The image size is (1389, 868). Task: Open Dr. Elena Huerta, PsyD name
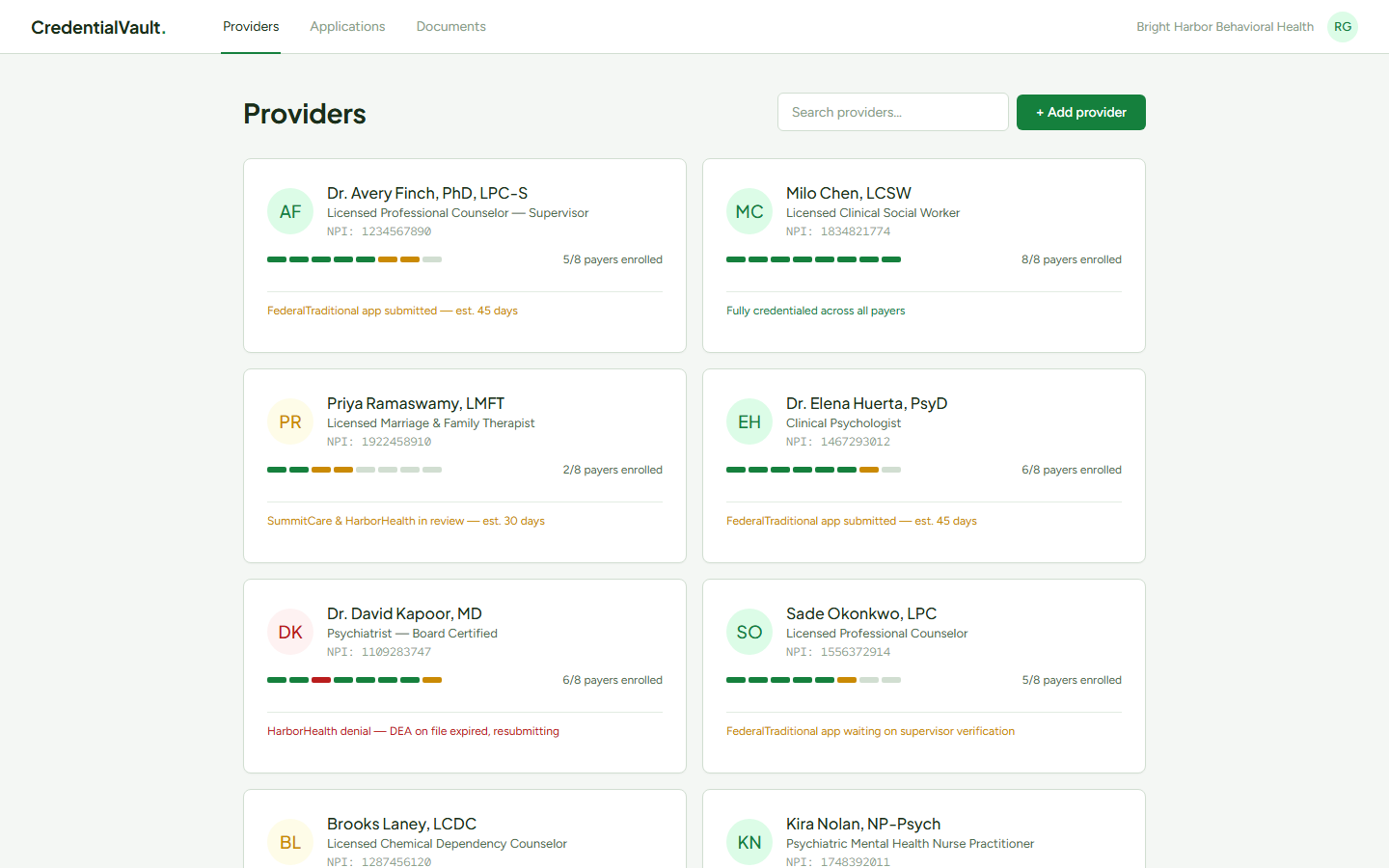(x=867, y=403)
